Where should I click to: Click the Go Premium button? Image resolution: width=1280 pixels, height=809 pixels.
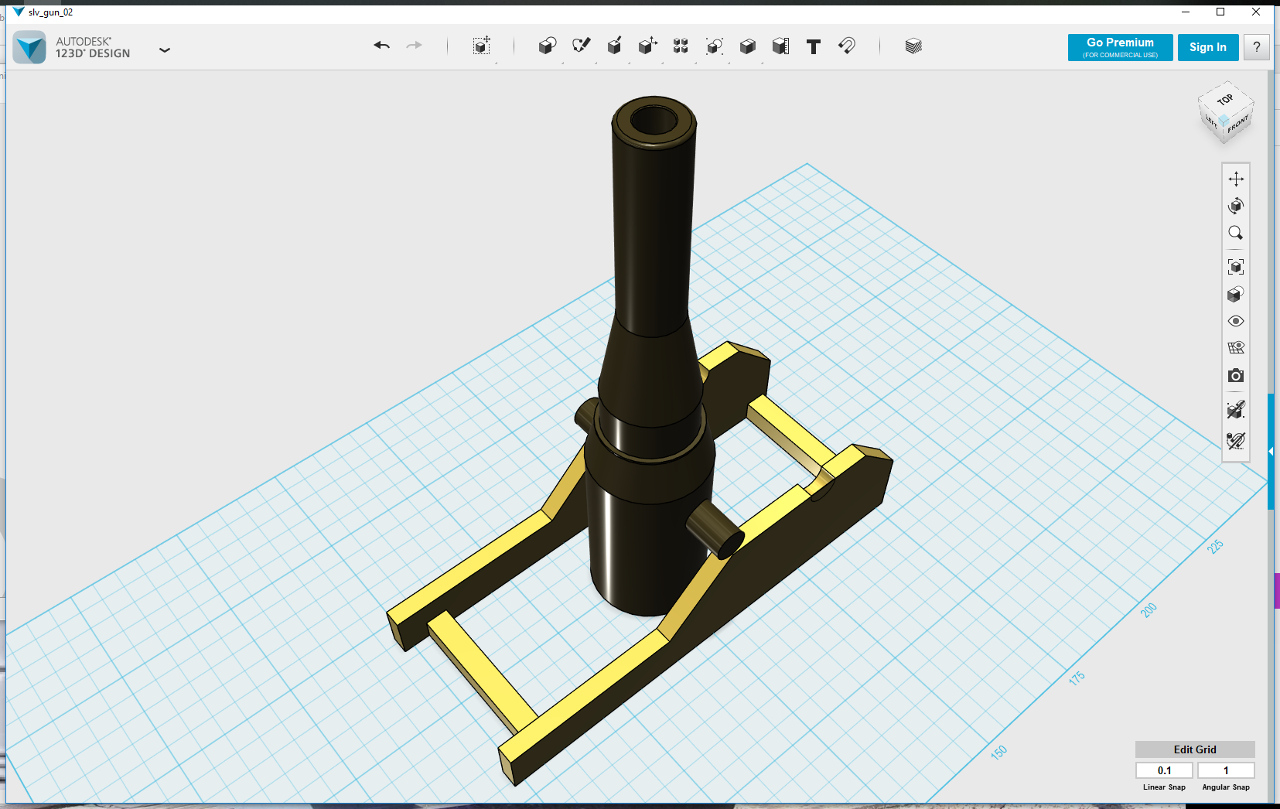[x=1120, y=47]
